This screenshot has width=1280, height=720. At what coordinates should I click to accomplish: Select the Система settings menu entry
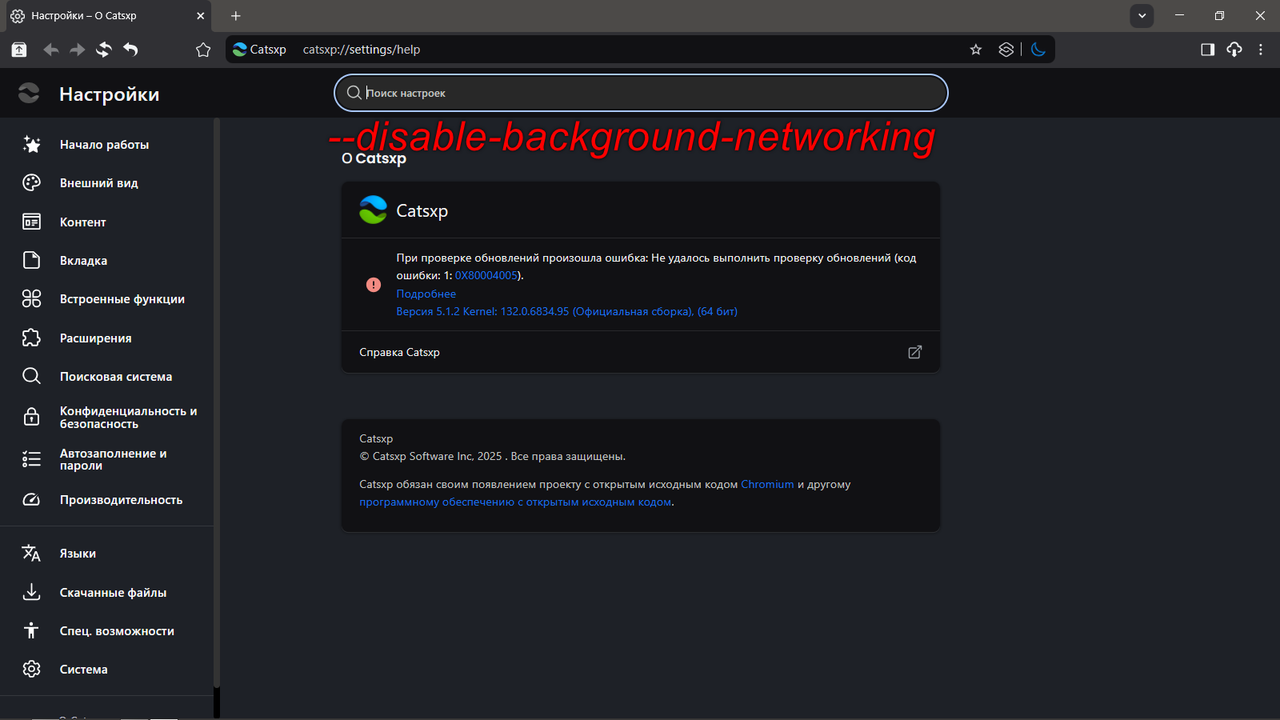click(84, 669)
